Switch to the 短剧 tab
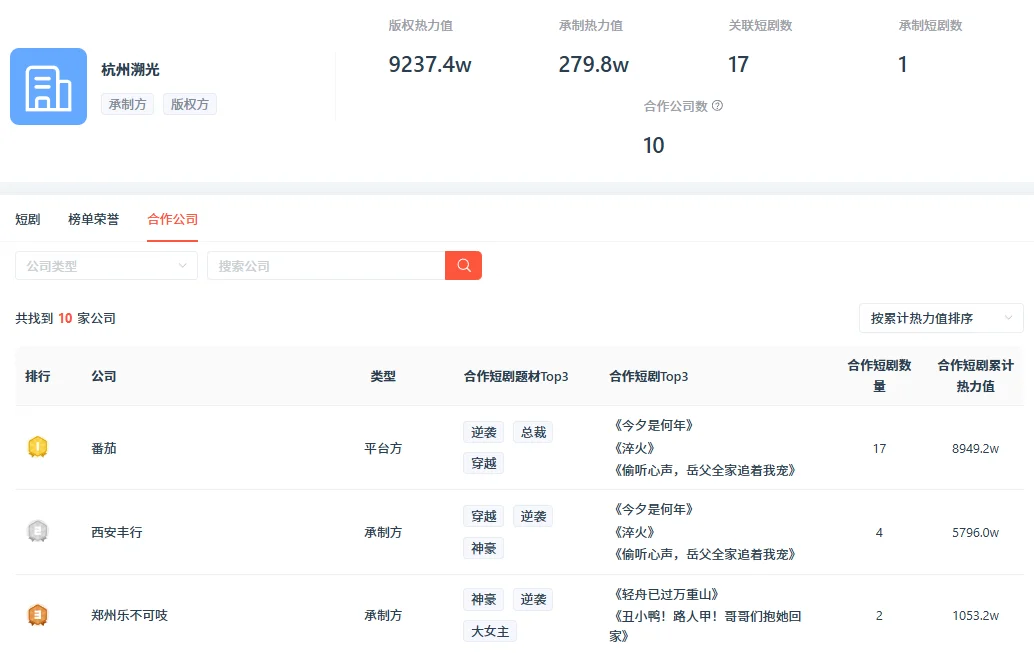Image resolution: width=1034 pixels, height=653 pixels. coord(27,218)
